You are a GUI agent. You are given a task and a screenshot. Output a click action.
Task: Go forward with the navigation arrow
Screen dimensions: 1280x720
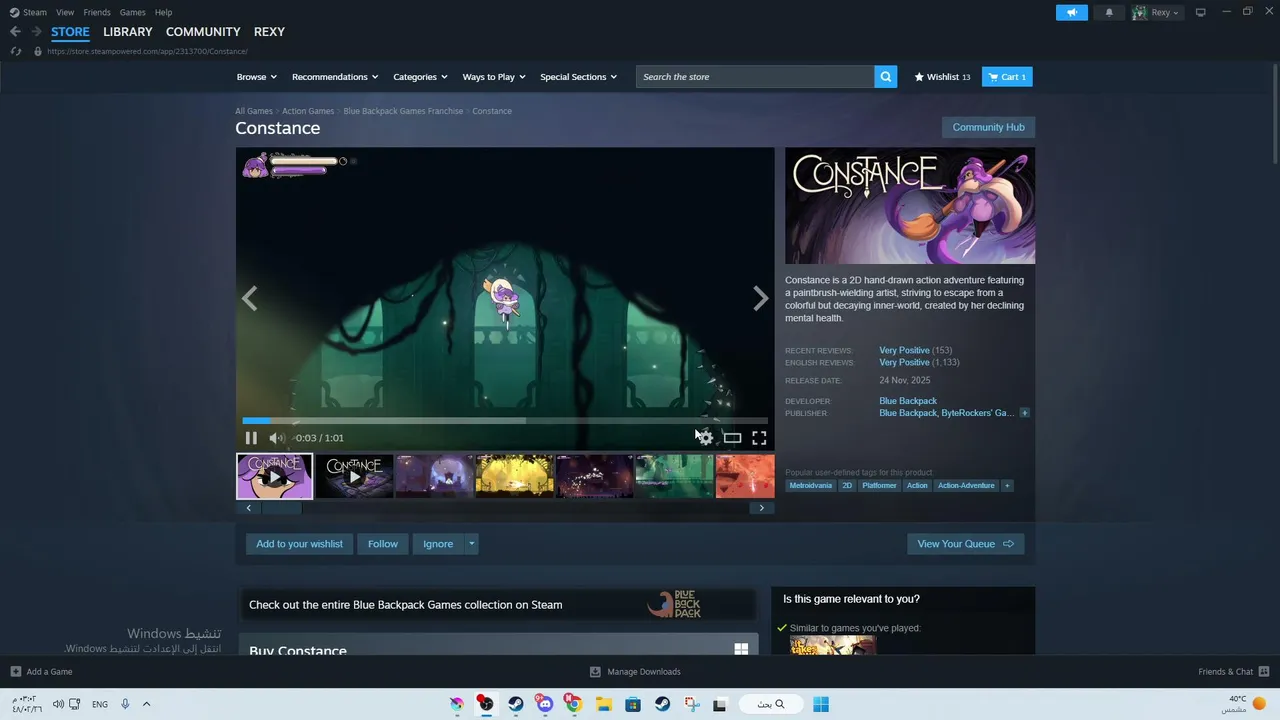tap(36, 32)
